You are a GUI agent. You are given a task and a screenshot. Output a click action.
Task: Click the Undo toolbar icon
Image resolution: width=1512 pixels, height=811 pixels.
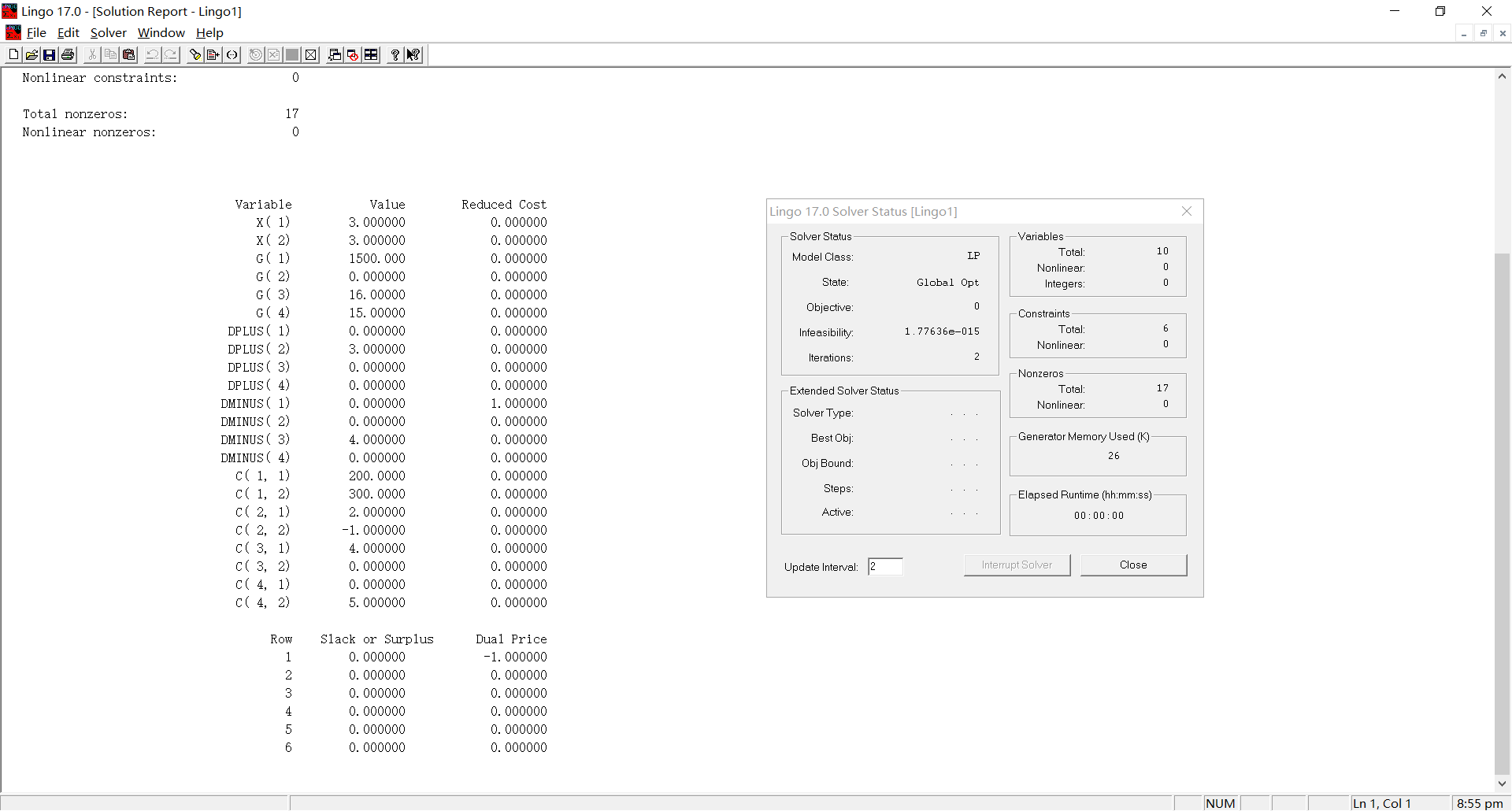(153, 55)
